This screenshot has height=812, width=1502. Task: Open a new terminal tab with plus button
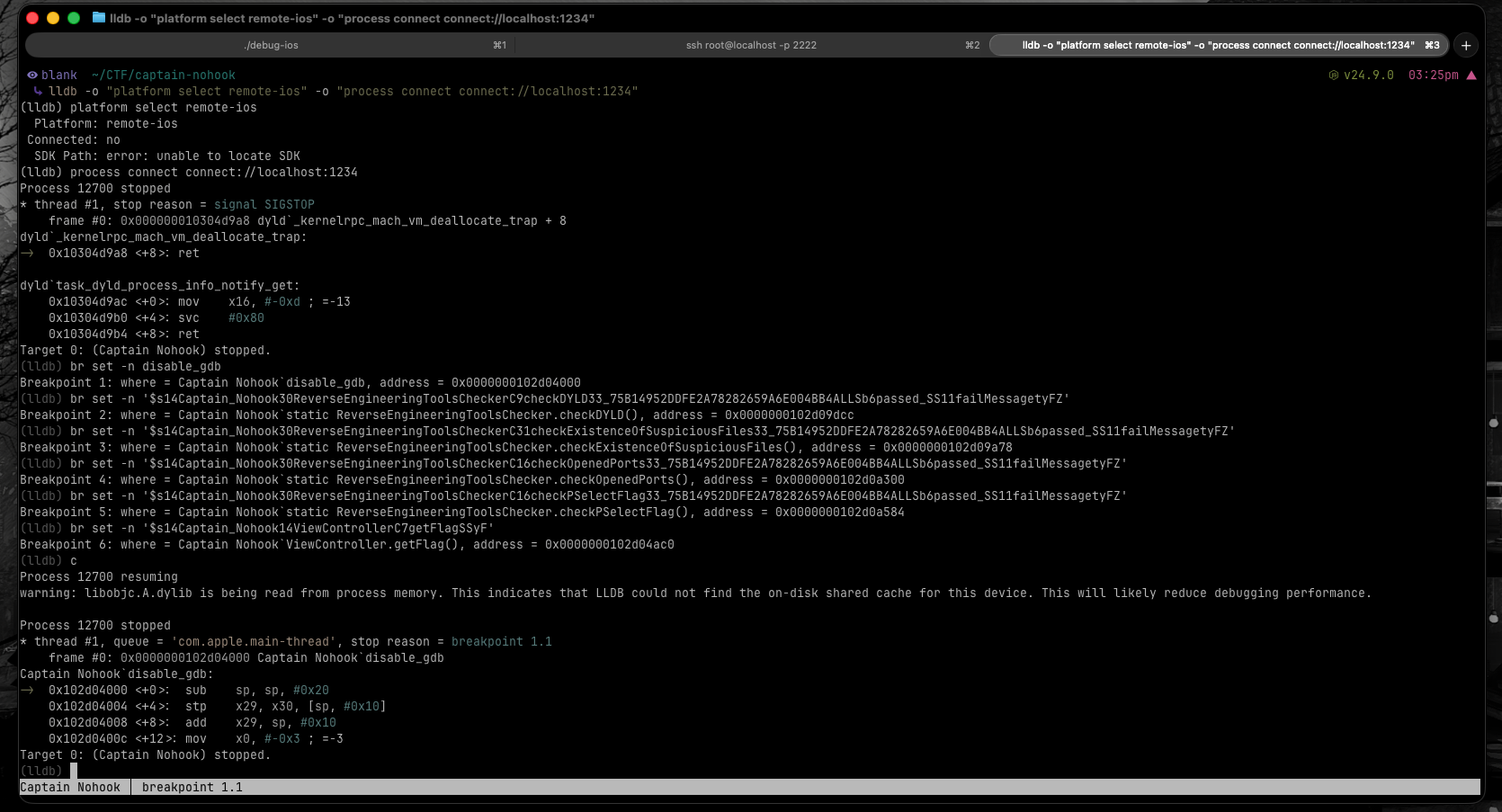point(1466,45)
